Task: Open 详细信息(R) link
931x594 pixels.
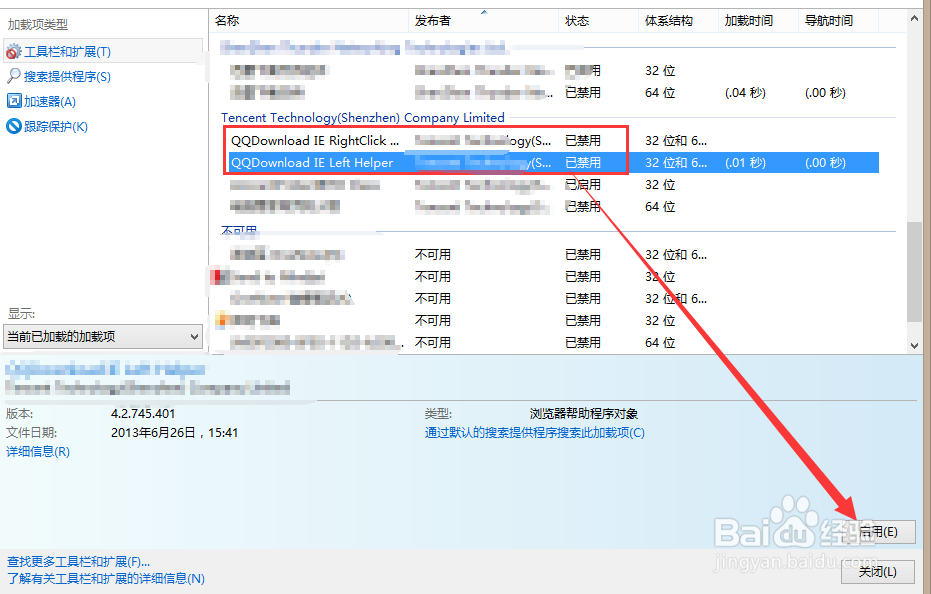Action: [38, 451]
